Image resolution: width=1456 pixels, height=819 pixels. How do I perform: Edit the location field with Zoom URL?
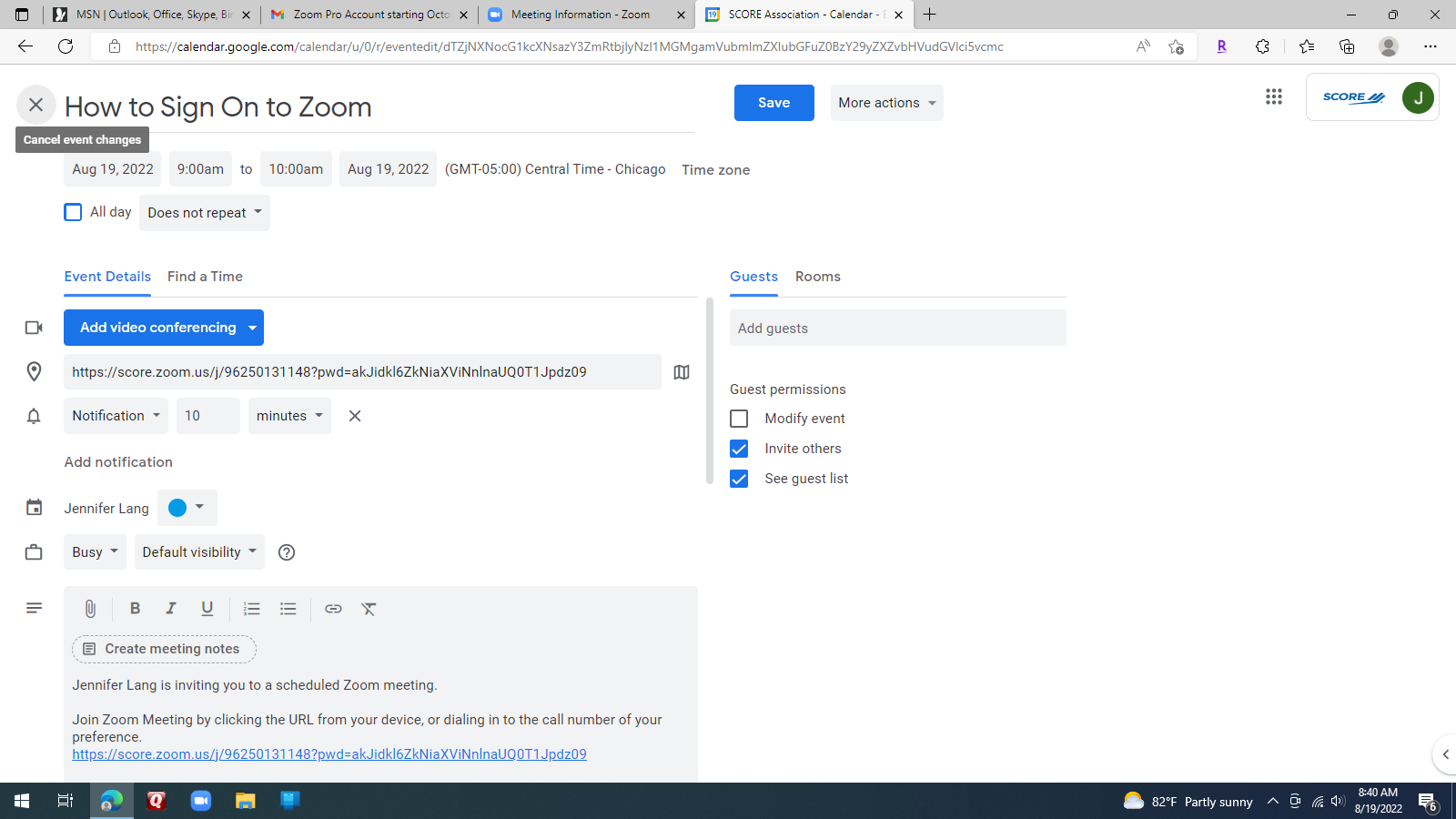362,372
